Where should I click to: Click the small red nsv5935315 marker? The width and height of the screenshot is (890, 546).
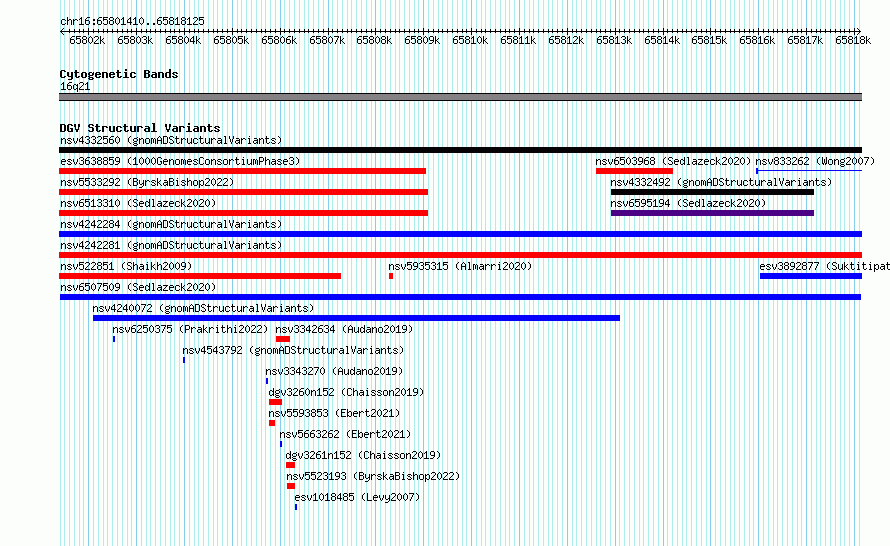(x=391, y=276)
